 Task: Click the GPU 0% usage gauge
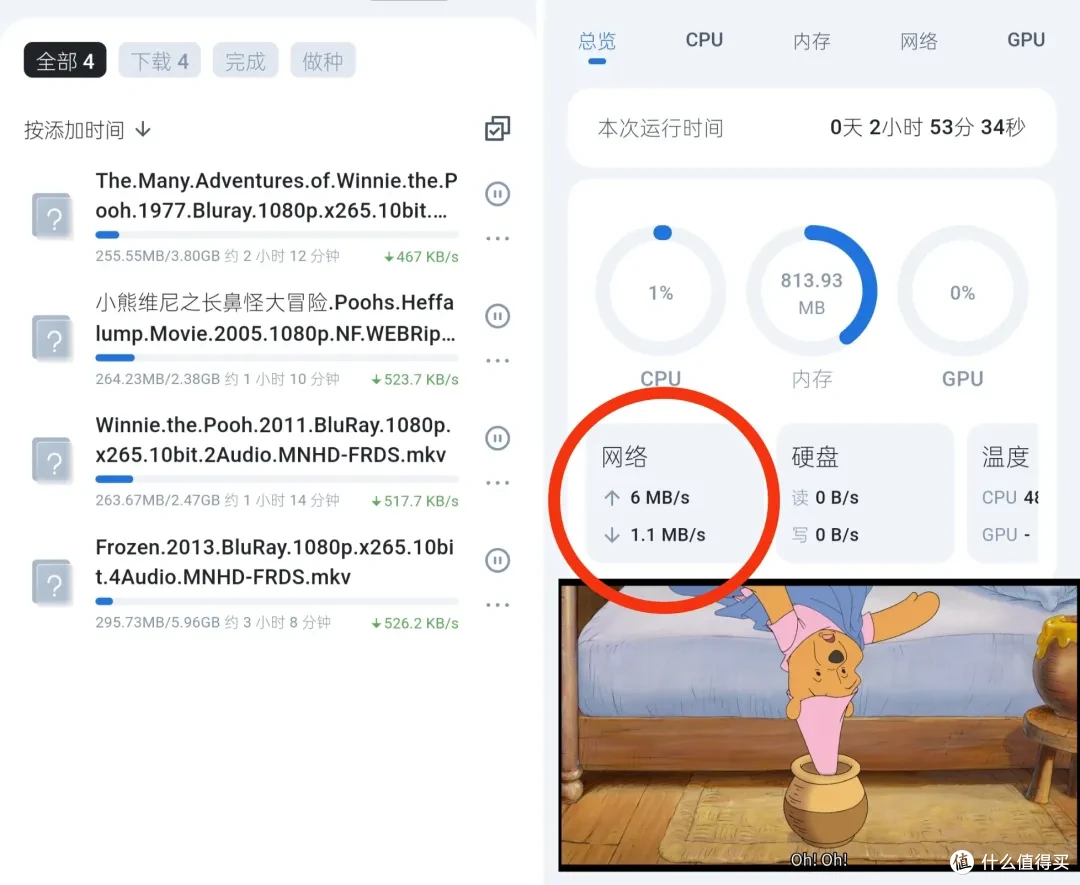coord(962,292)
